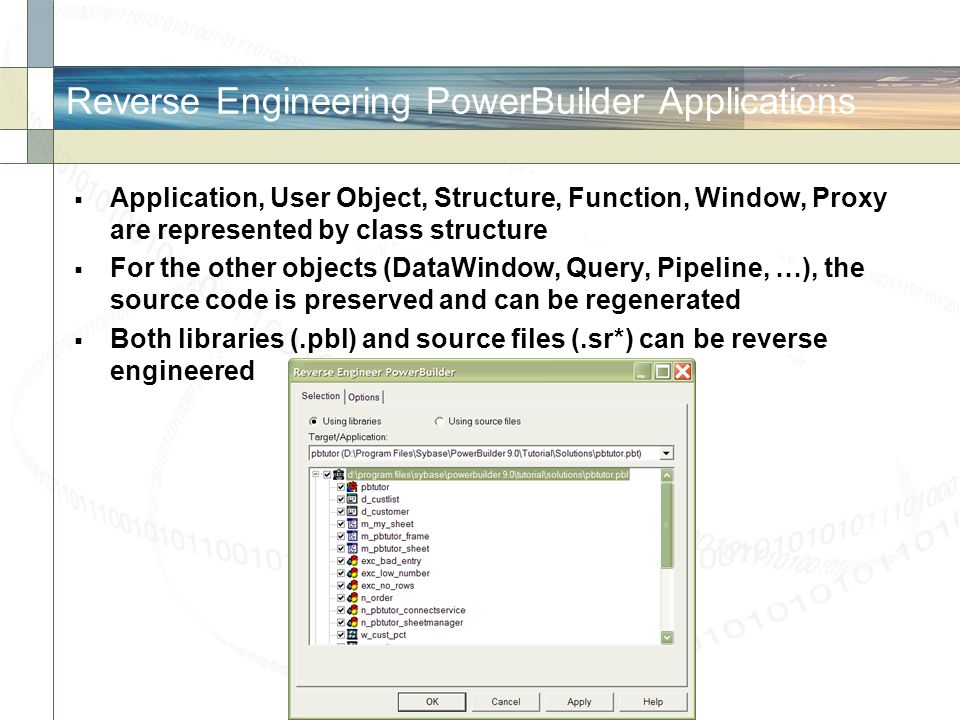The image size is (960, 720).
Task: Click the exc_no_rows user object icon
Action: click(x=352, y=585)
